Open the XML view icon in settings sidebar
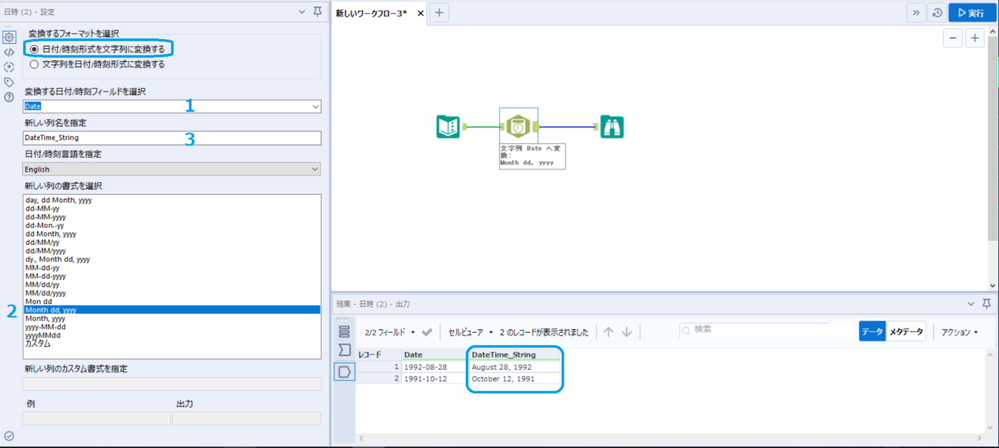999x448 pixels. pyautogui.click(x=9, y=52)
